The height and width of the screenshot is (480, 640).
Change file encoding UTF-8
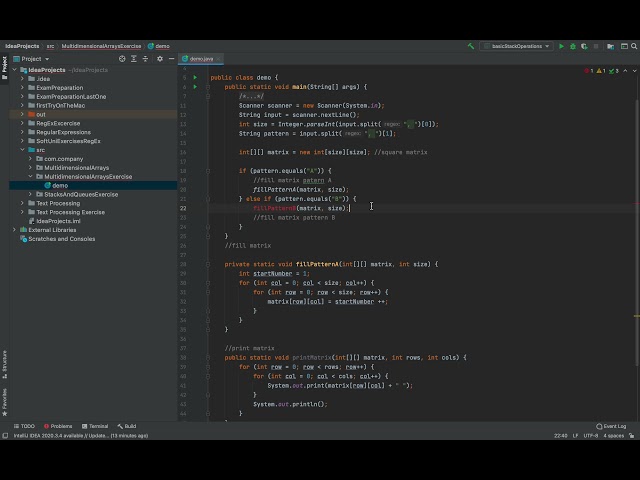tap(591, 436)
